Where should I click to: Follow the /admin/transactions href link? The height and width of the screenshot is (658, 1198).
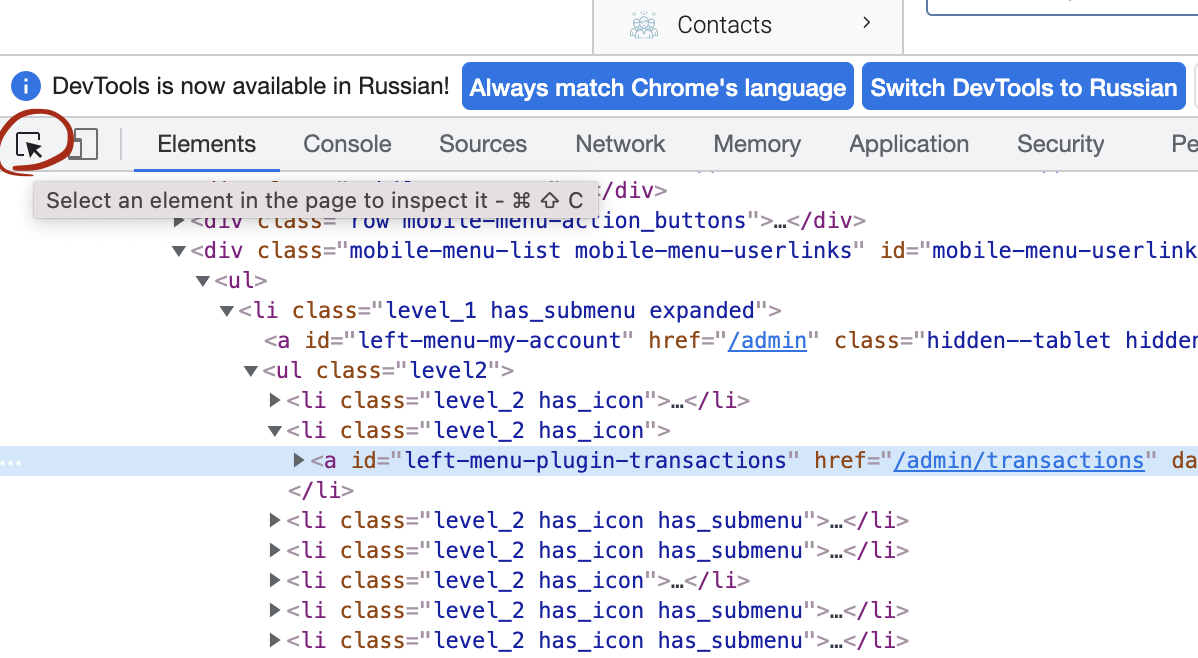(x=1019, y=461)
